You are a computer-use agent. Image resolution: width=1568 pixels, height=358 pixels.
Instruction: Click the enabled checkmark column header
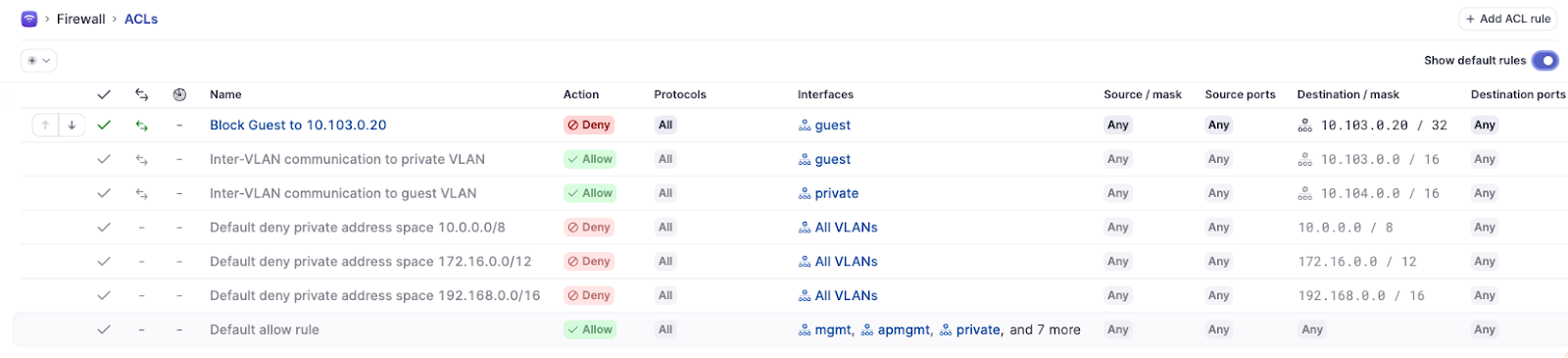(x=104, y=95)
